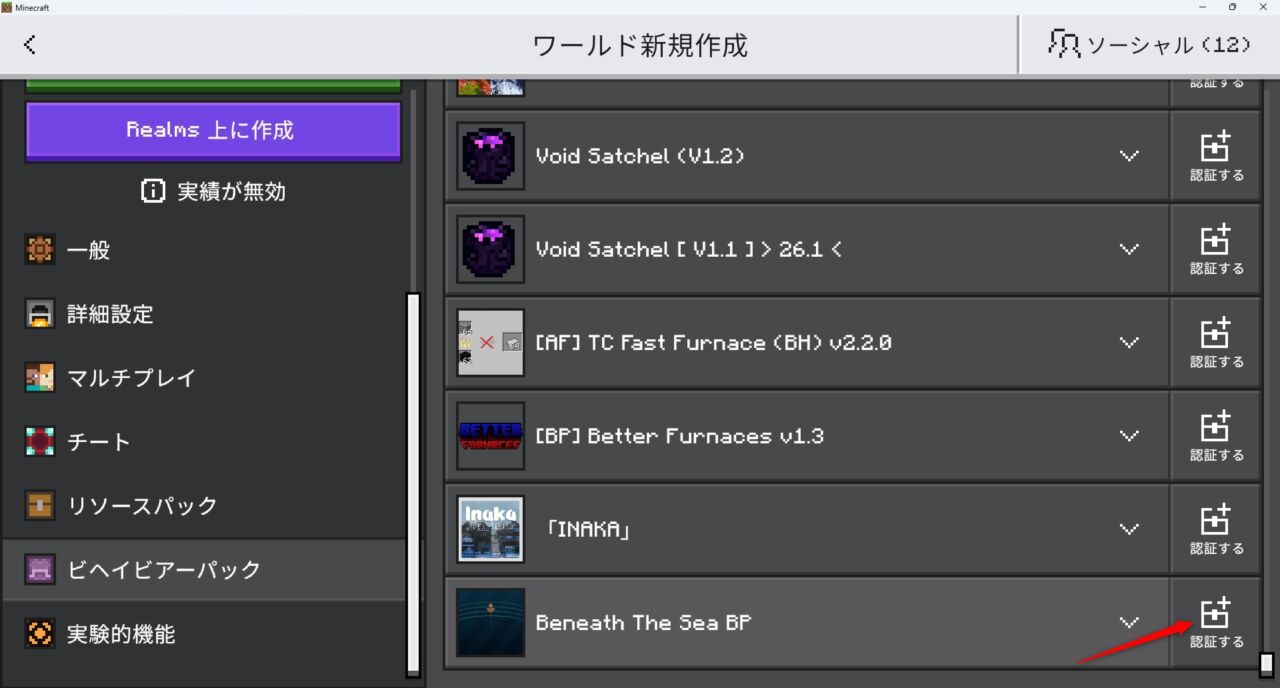Open the Social (12) panel
Viewport: 1280px width, 688px height.
point(1149,45)
